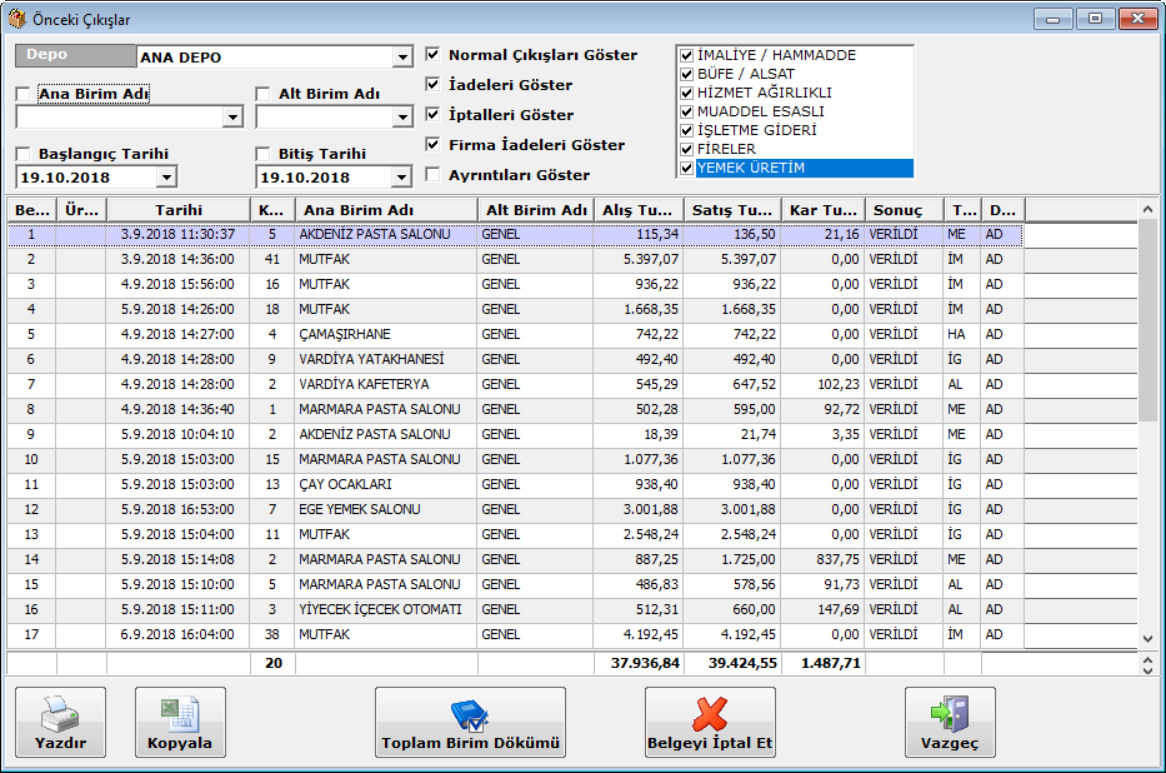Sort by Tarihi column header
Image resolution: width=1166 pixels, height=773 pixels.
coord(178,210)
